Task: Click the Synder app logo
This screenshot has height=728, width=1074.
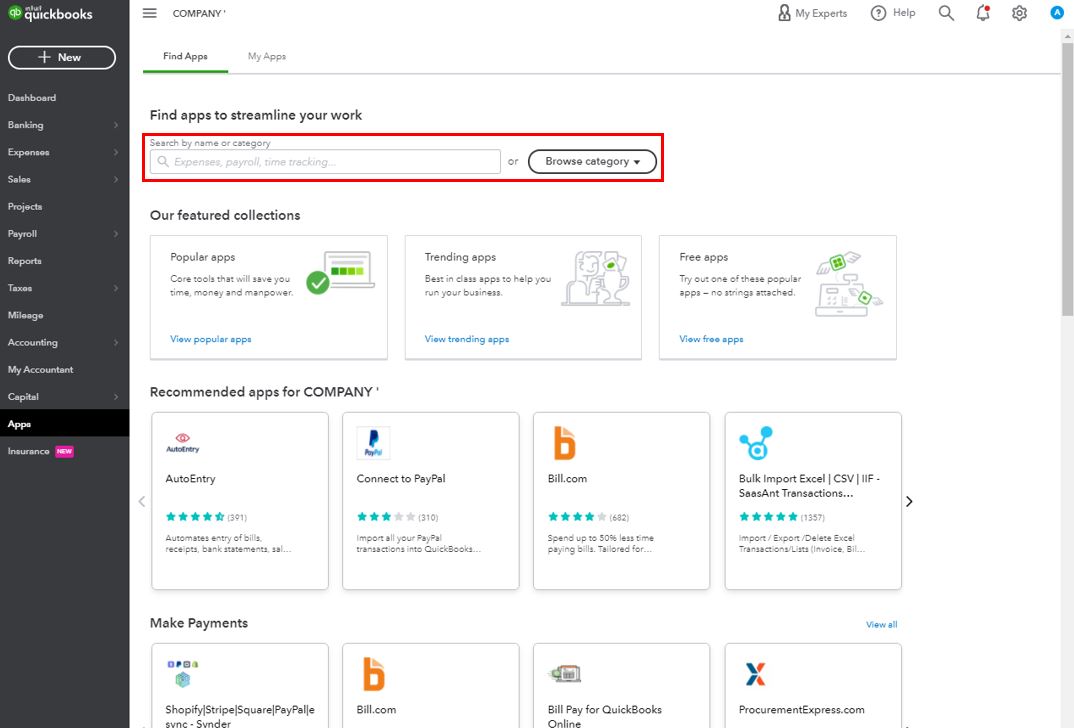Action: pos(182,673)
